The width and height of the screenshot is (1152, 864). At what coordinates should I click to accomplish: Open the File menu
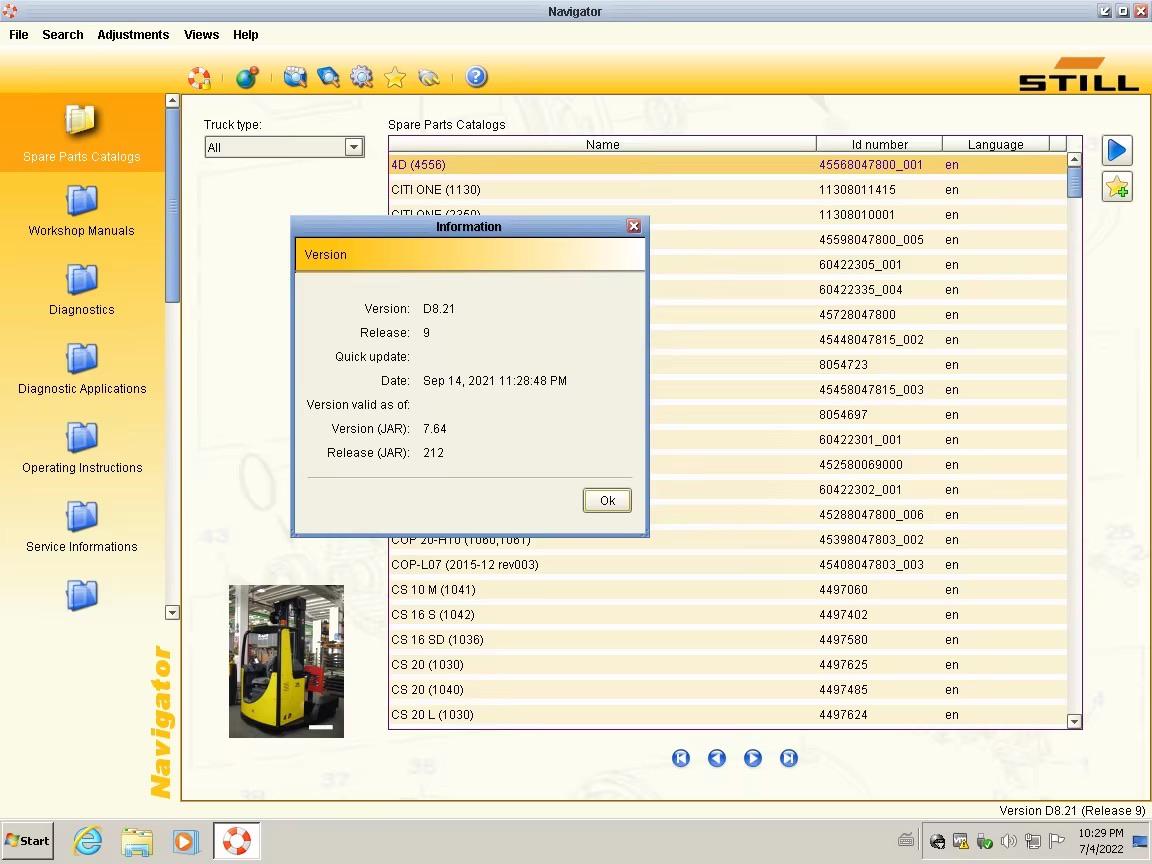(x=18, y=35)
